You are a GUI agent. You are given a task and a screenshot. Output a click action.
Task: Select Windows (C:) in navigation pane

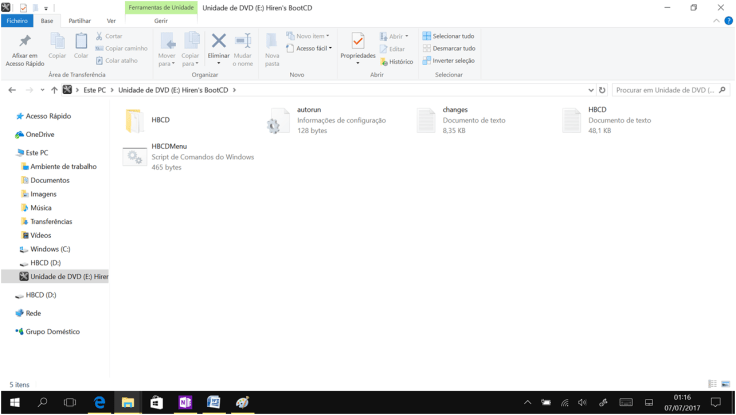coord(49,249)
